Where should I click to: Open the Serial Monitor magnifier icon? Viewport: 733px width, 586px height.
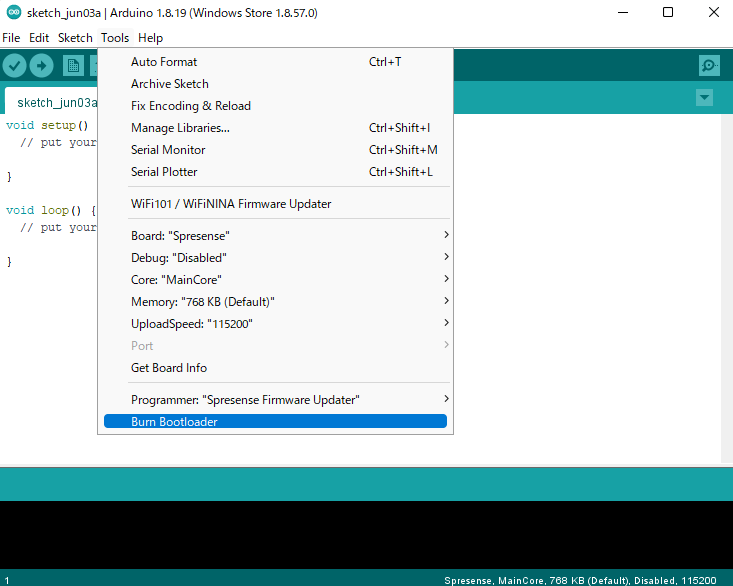click(709, 65)
